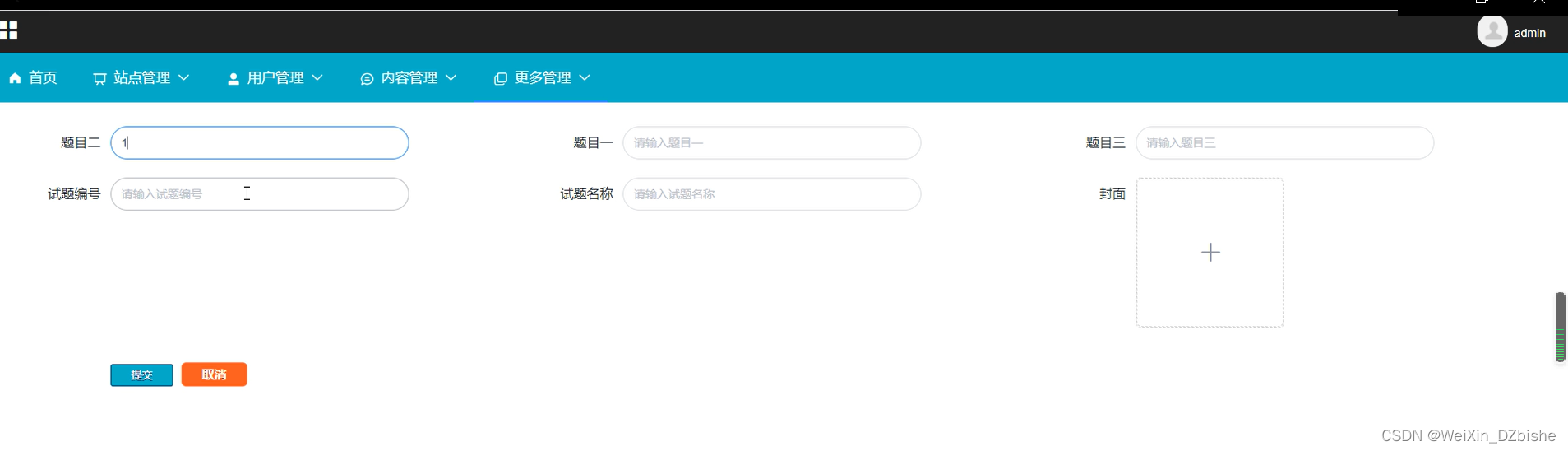Click the monitor icon beside 站点管理

coord(99,78)
